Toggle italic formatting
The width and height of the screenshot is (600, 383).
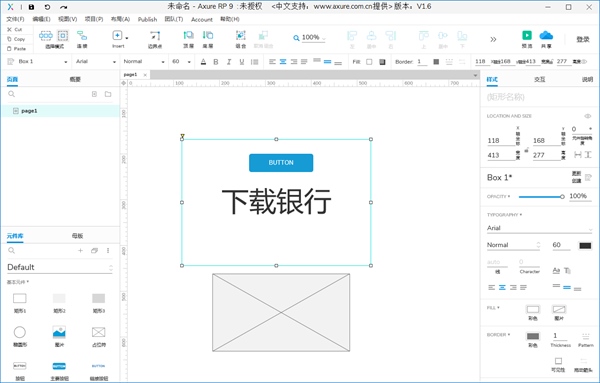point(229,62)
